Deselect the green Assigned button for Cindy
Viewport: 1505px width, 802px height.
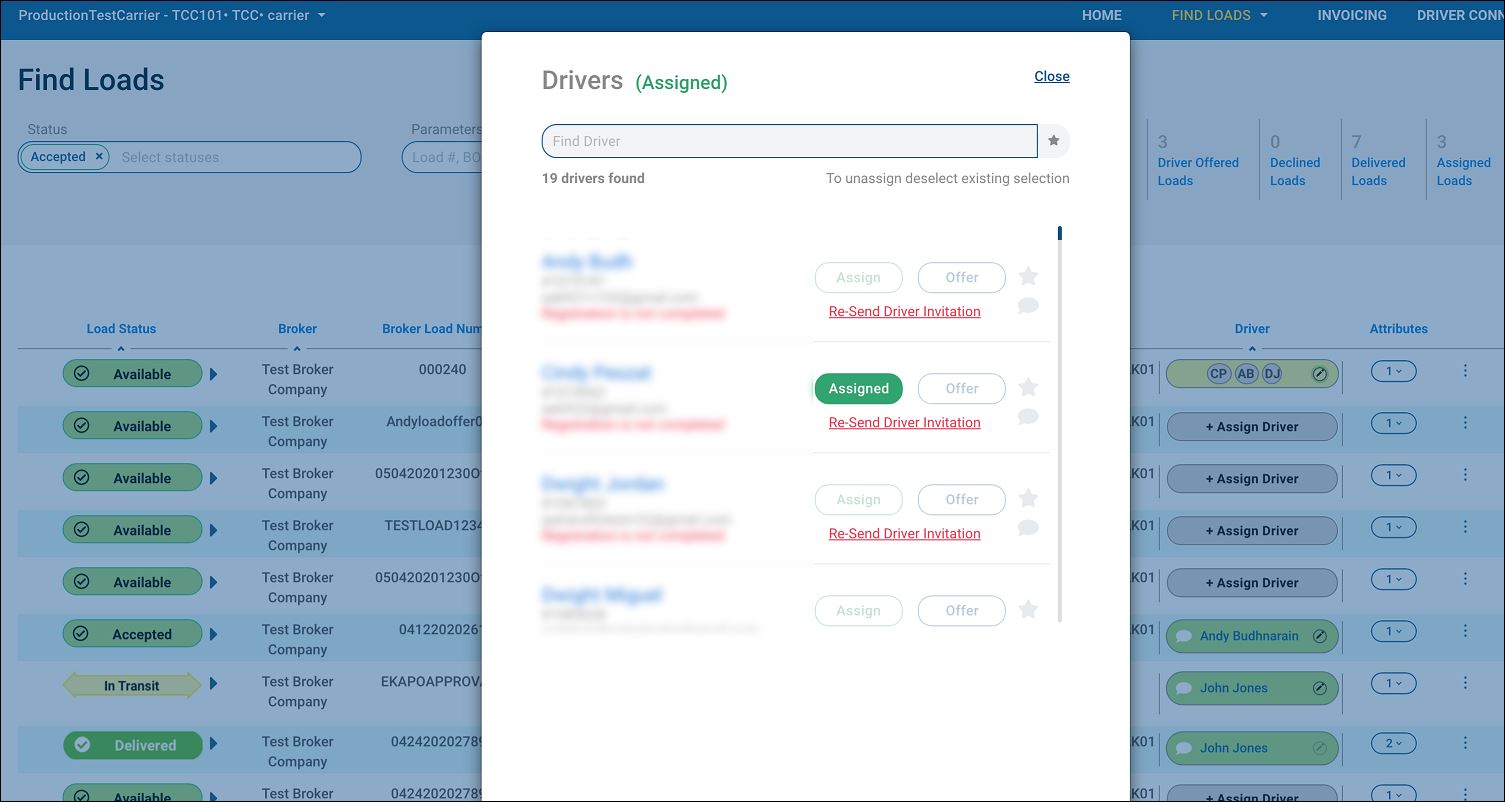(858, 389)
